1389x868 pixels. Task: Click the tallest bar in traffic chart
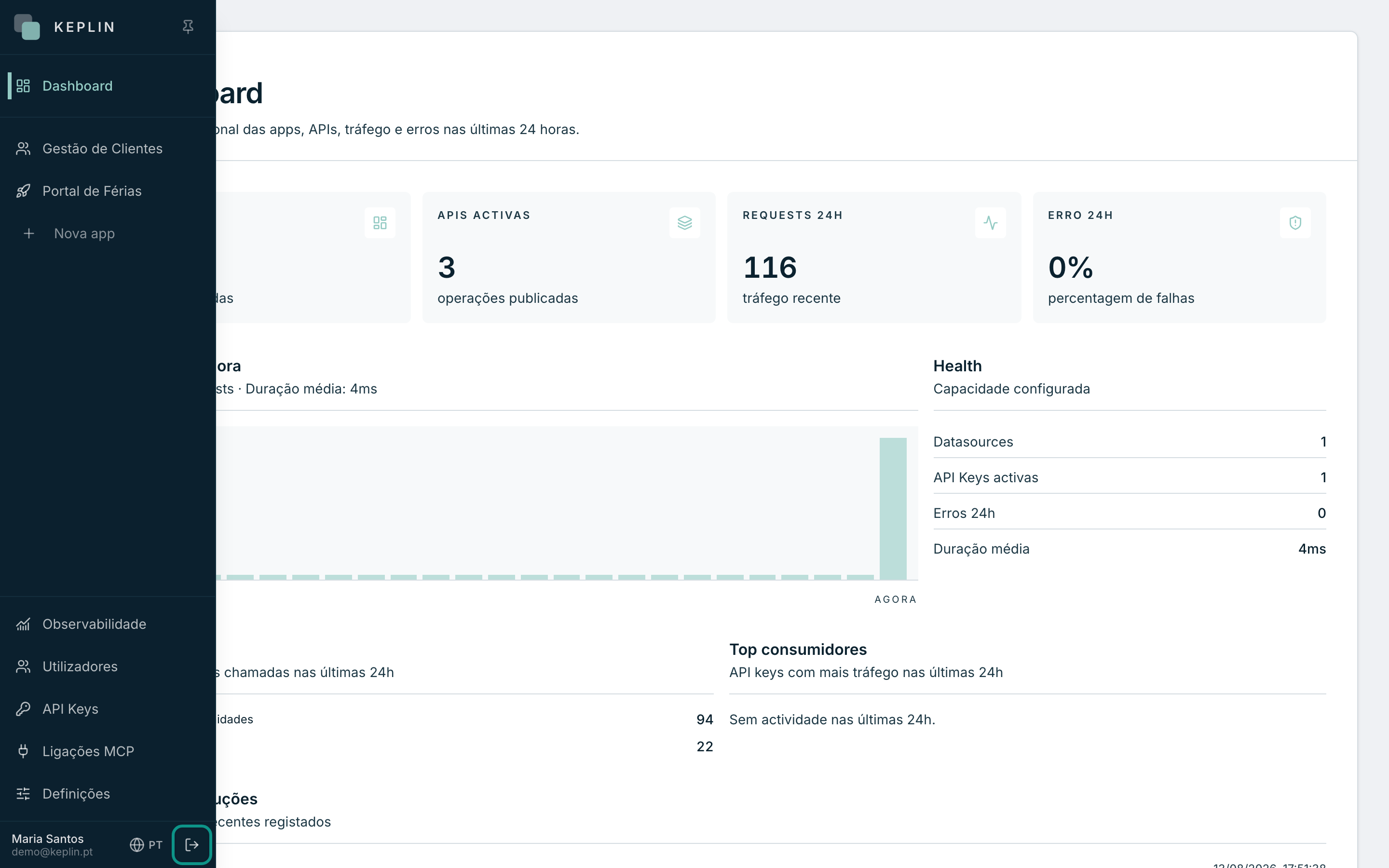point(893,509)
